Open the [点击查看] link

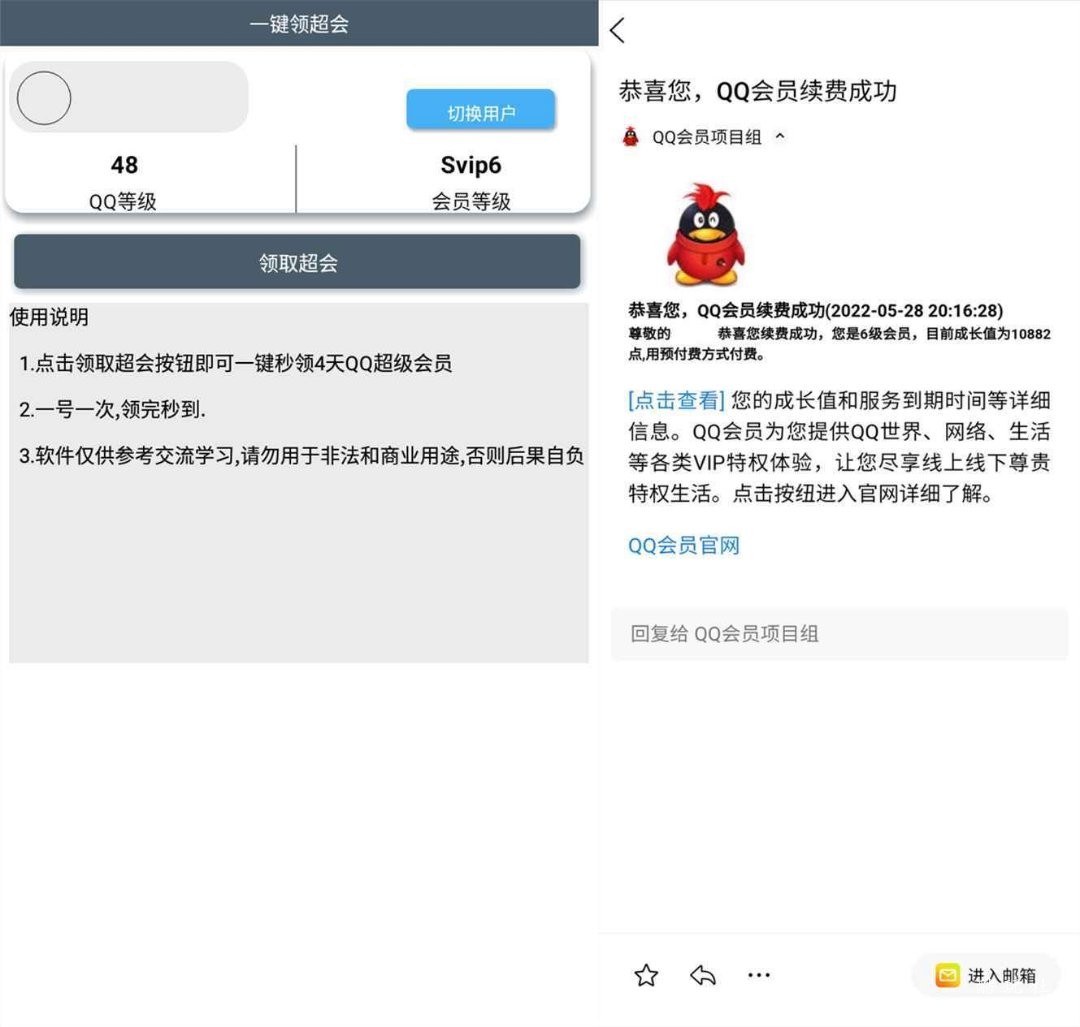[676, 401]
